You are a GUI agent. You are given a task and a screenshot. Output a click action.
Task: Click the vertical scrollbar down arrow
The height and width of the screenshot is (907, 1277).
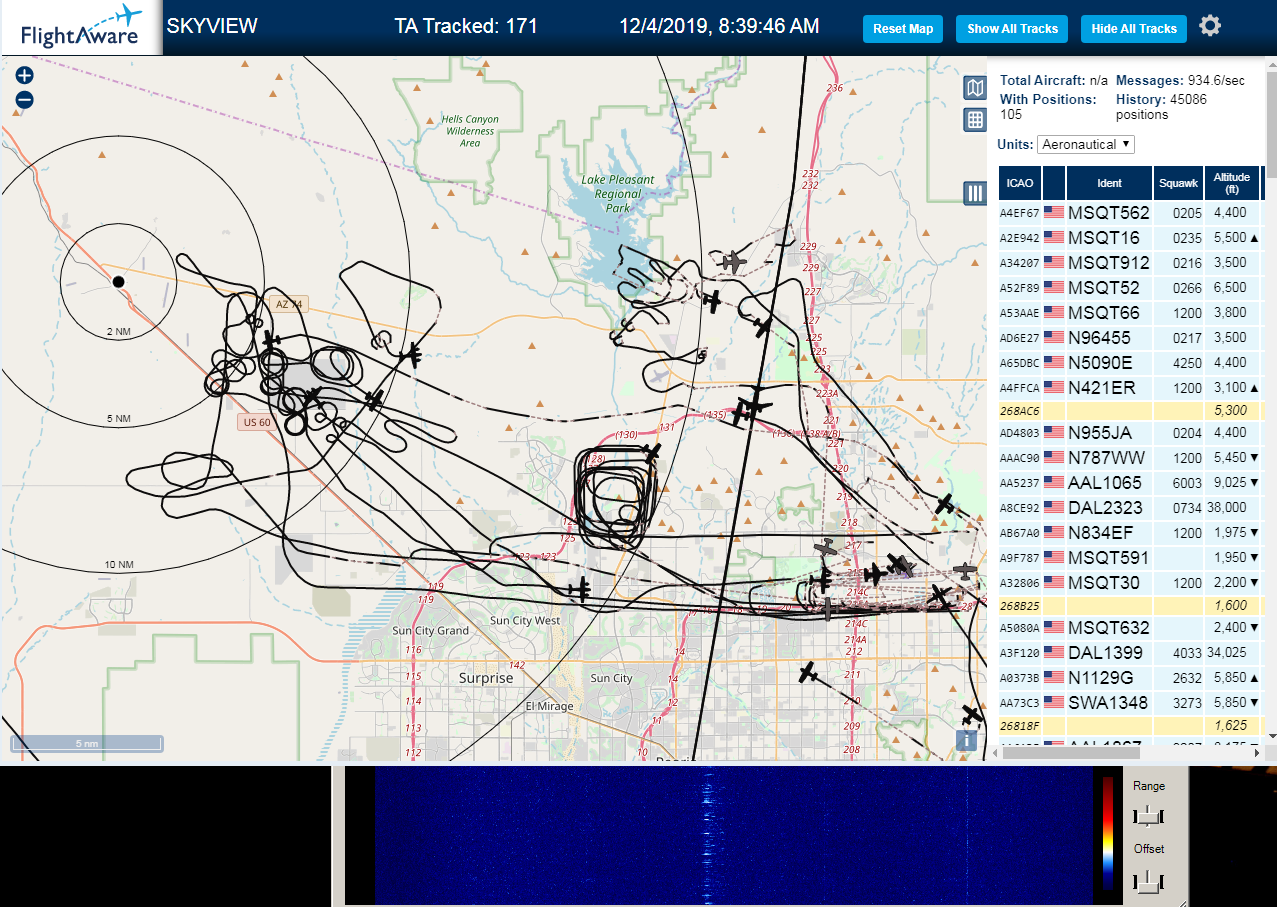(1270, 735)
